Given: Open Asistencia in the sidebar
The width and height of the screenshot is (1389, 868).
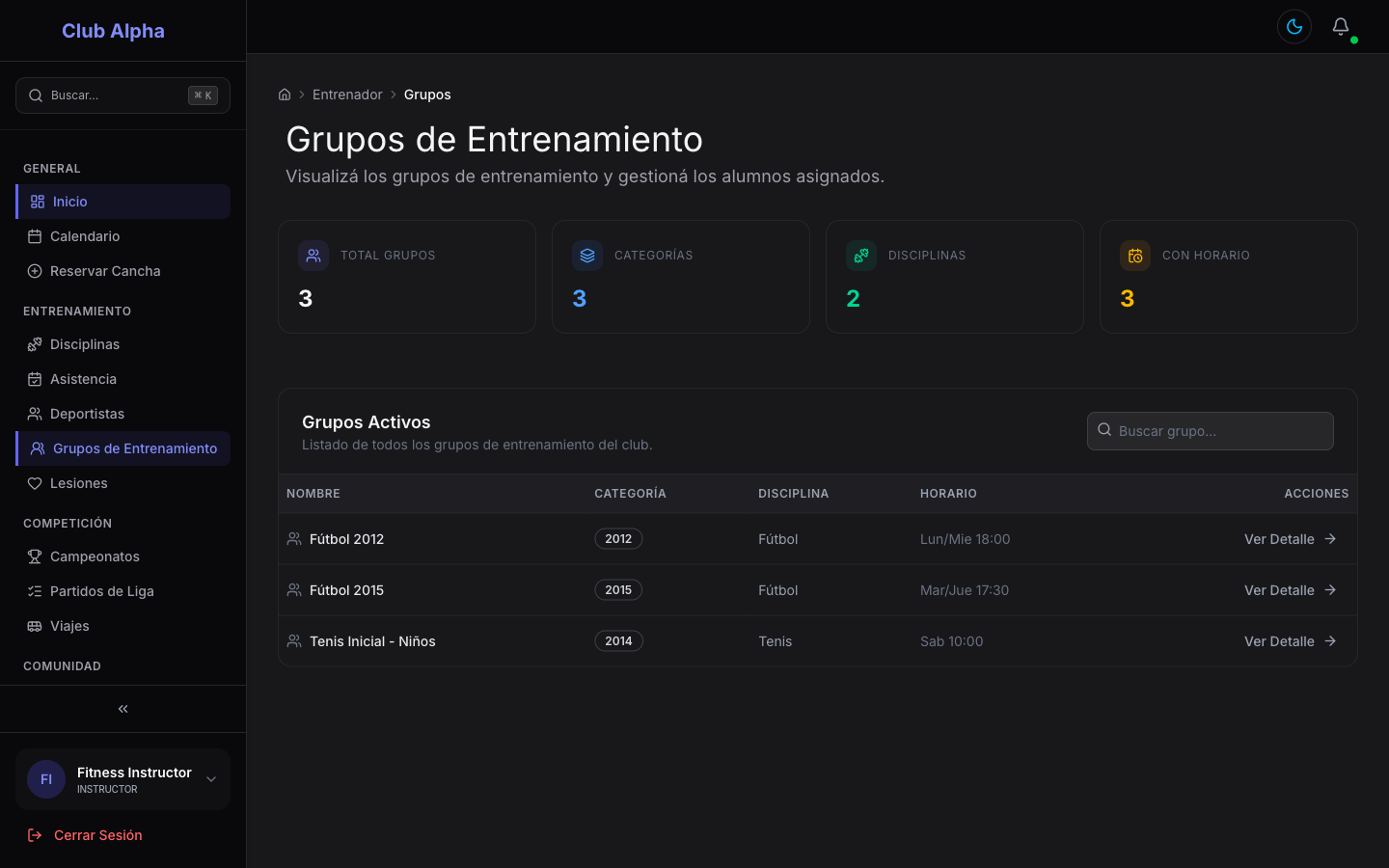Looking at the screenshot, I should click(x=123, y=379).
